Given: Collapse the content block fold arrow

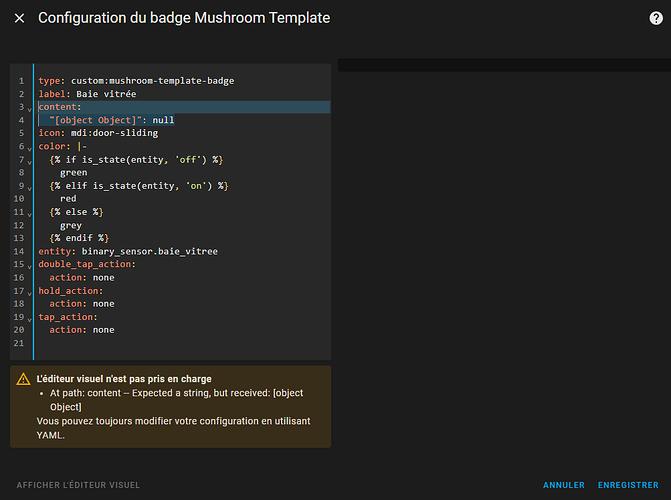Looking at the screenshot, I should (x=30, y=110).
